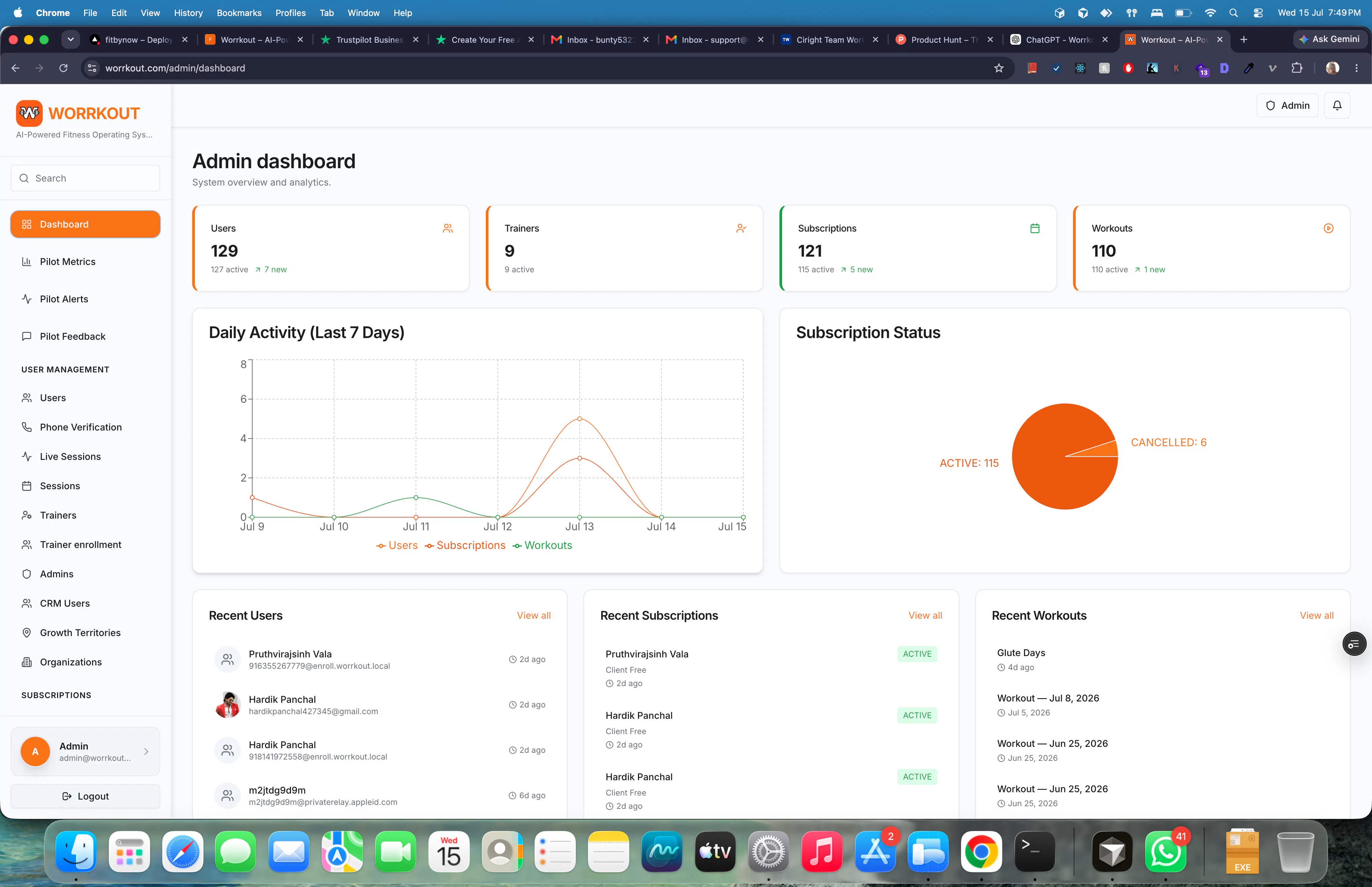Viewport: 1372px width, 887px height.
Task: Open CRM Users in sidebar
Action: [x=85, y=603]
